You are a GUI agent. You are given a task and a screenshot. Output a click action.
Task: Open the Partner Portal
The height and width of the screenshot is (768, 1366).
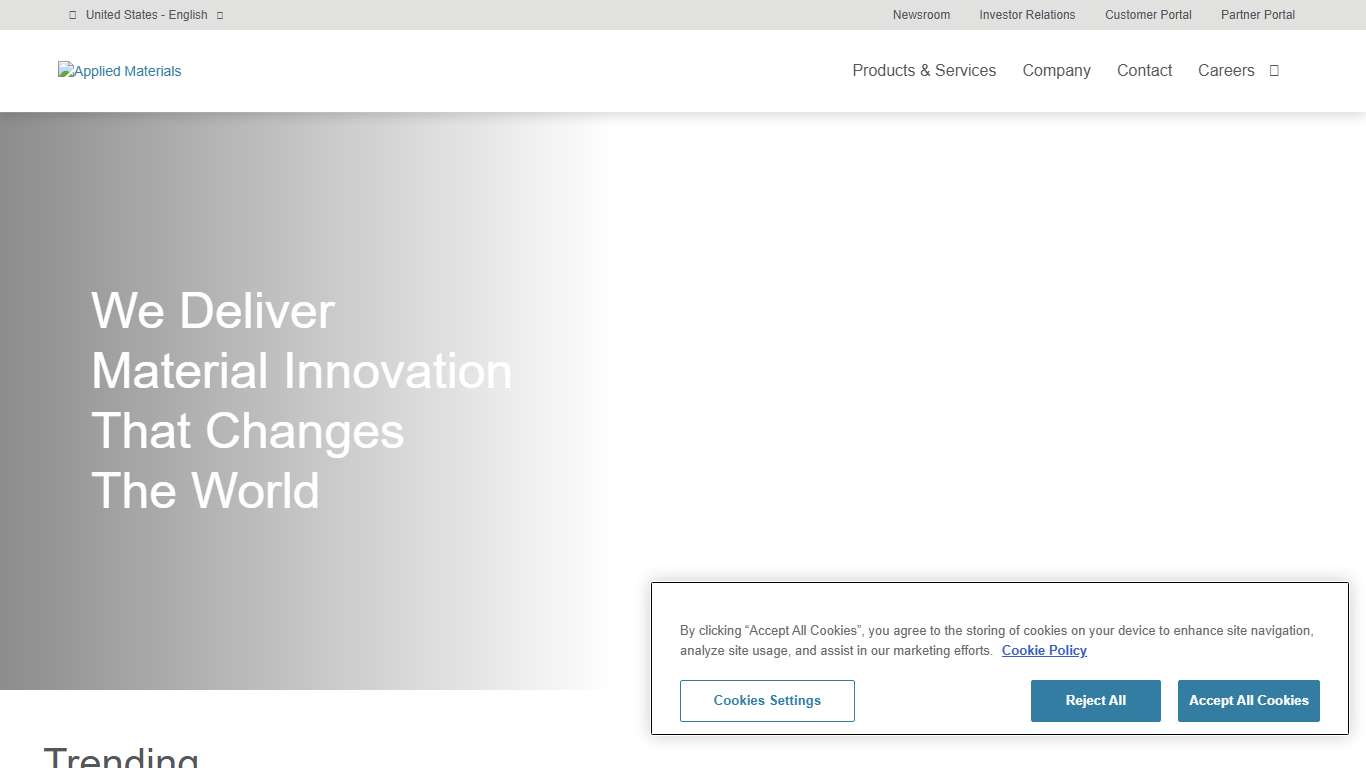1258,15
